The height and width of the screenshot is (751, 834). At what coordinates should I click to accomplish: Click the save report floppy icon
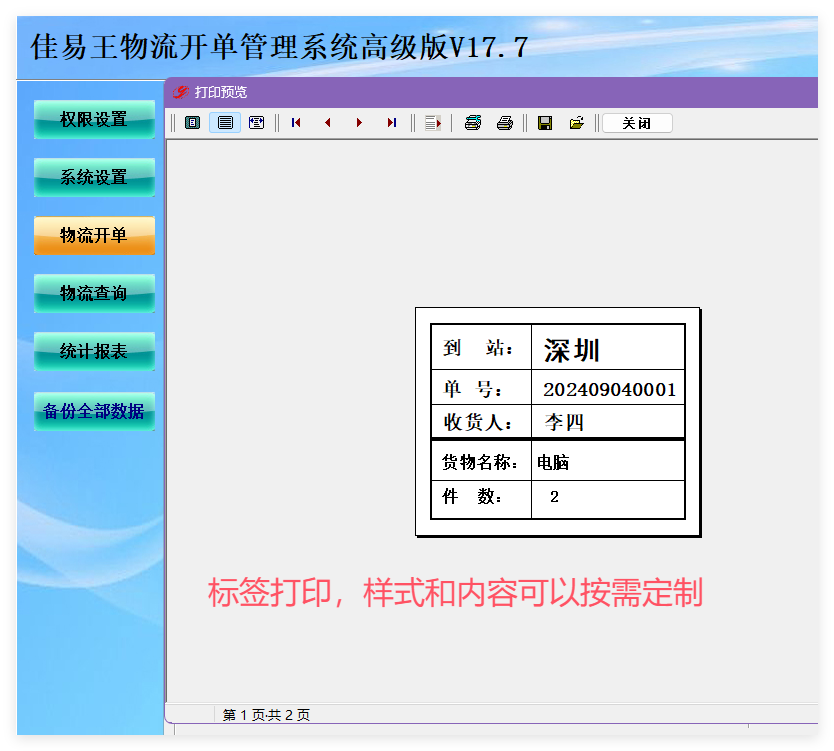(x=545, y=123)
